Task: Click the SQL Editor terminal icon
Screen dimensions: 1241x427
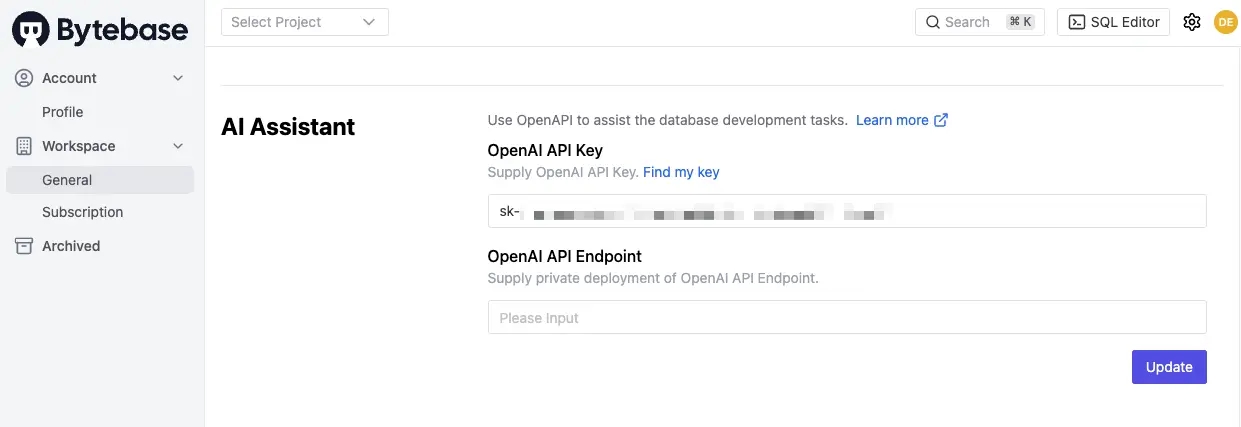Action: [1077, 22]
